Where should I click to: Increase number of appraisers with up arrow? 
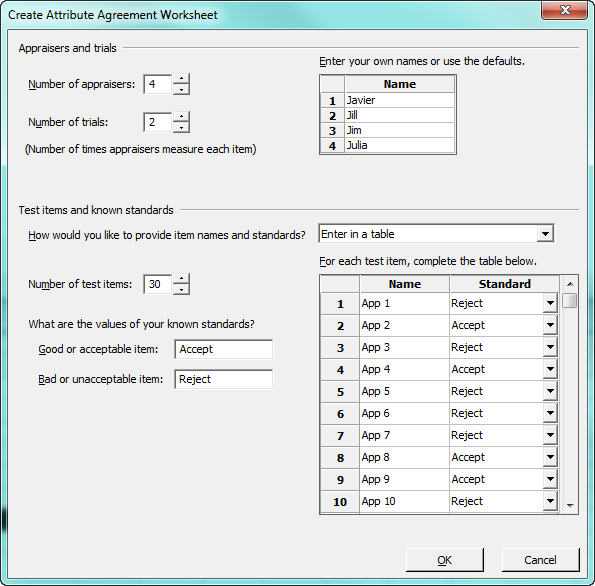[181, 79]
